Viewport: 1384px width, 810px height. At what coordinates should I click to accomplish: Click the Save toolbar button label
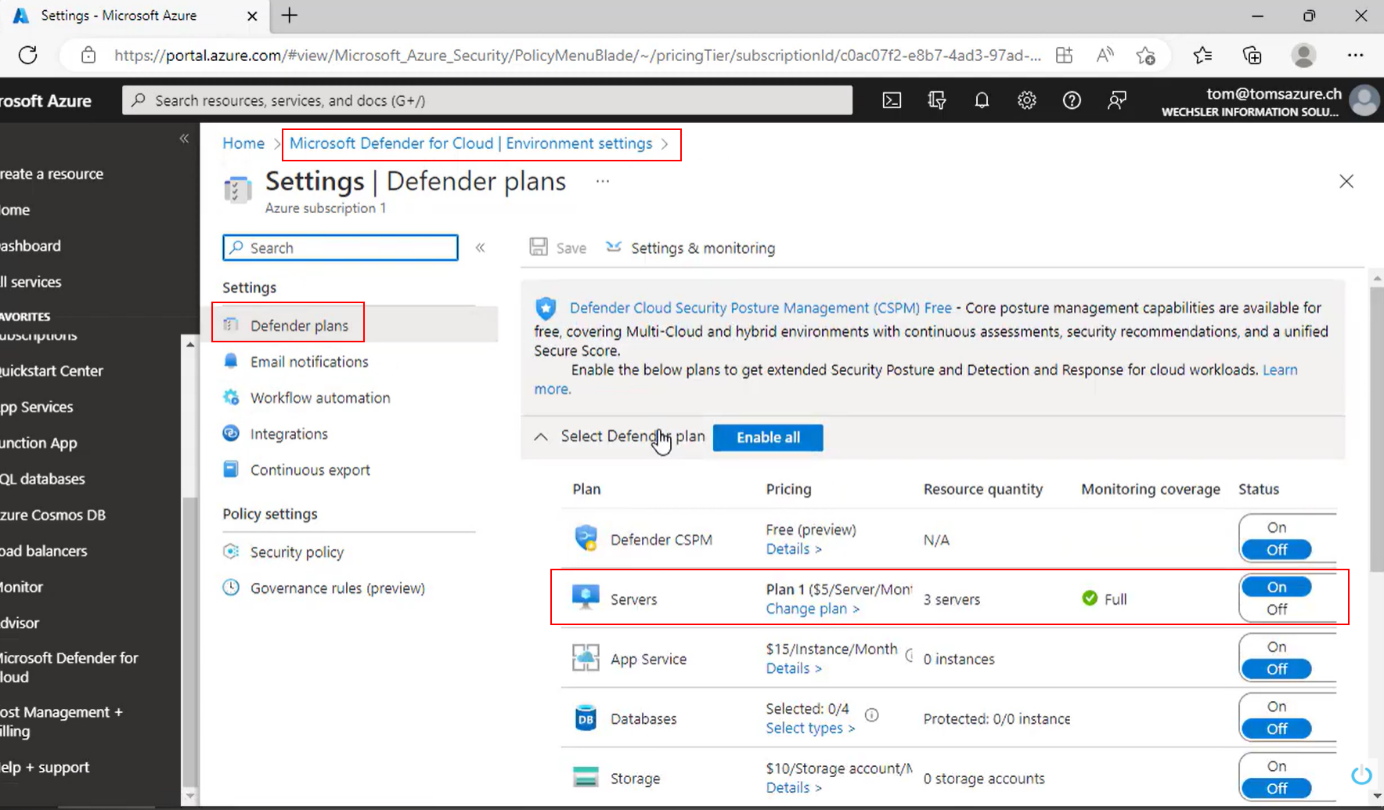pyautogui.click(x=571, y=248)
